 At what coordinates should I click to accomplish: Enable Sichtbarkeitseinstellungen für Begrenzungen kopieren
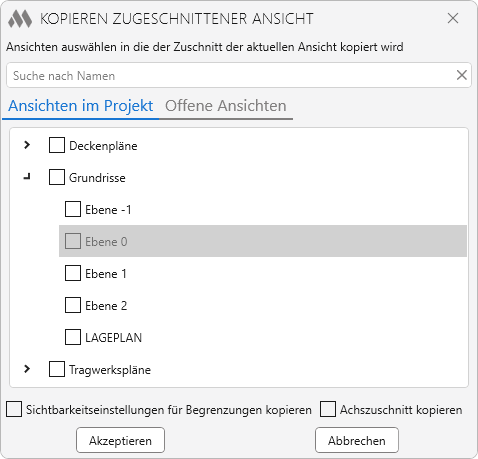coord(14,409)
